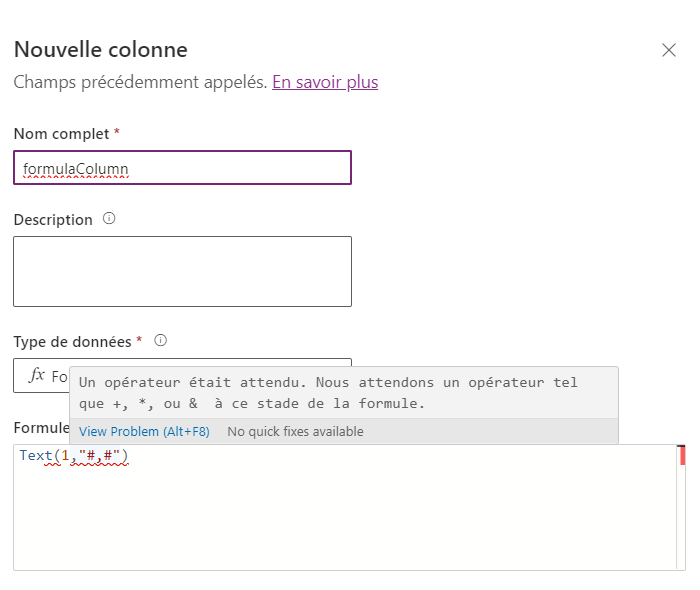Click View Problem (Alt+F8) link
Image resolution: width=700 pixels, height=590 pixels.
pos(144,432)
